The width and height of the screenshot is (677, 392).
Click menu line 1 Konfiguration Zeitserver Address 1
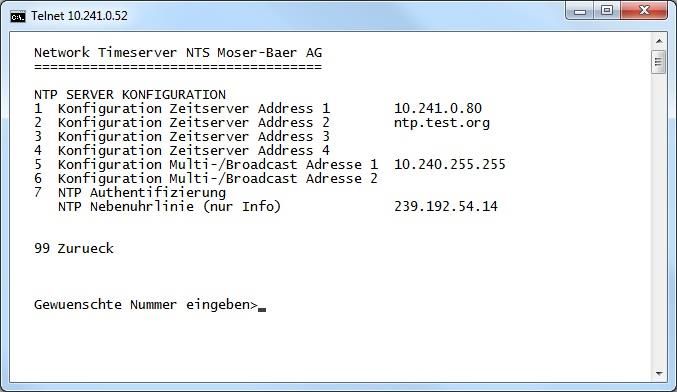[x=182, y=108]
